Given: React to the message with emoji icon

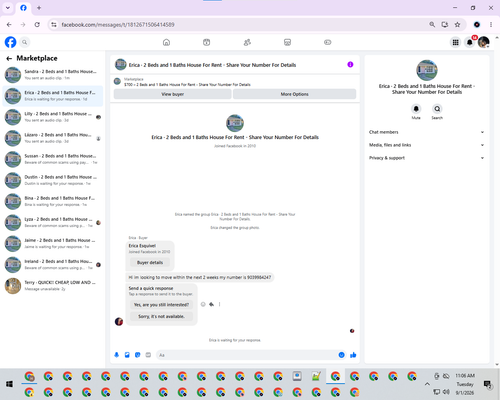Looking at the screenshot, I should [203, 304].
